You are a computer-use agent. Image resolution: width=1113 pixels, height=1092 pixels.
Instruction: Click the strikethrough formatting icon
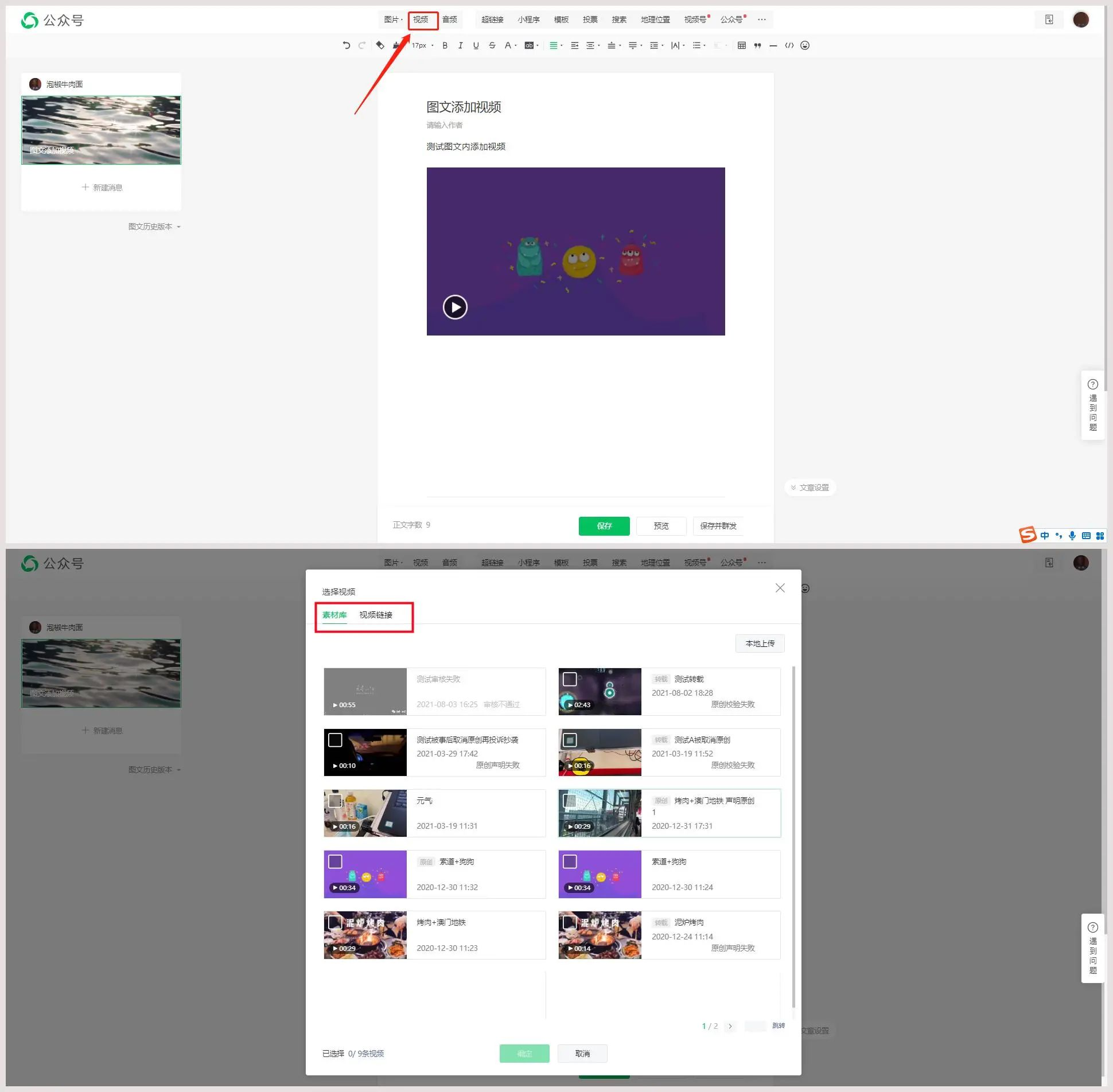492,45
